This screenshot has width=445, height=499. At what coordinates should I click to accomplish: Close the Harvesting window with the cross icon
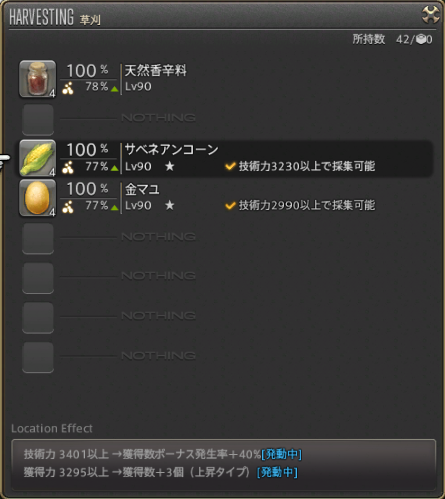coord(431,15)
